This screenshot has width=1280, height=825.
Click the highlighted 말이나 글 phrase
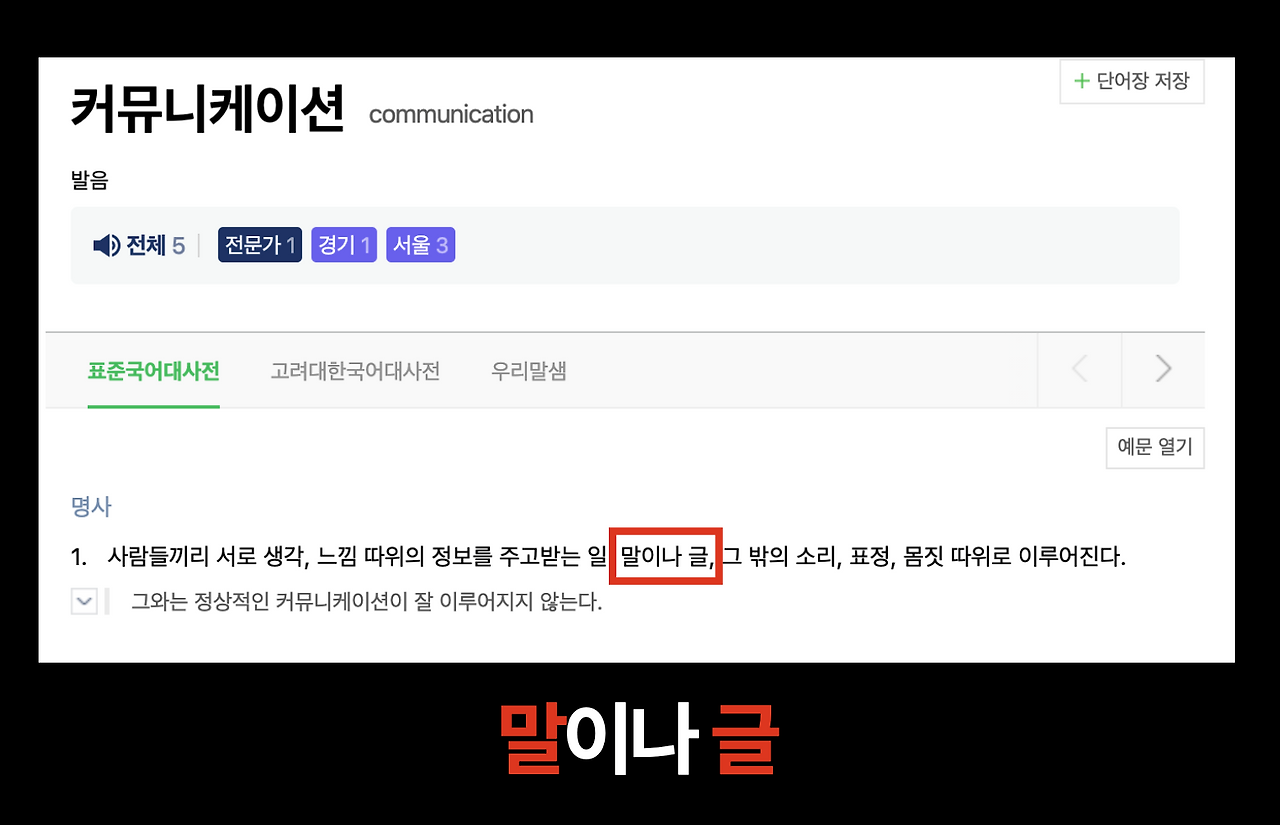point(666,557)
